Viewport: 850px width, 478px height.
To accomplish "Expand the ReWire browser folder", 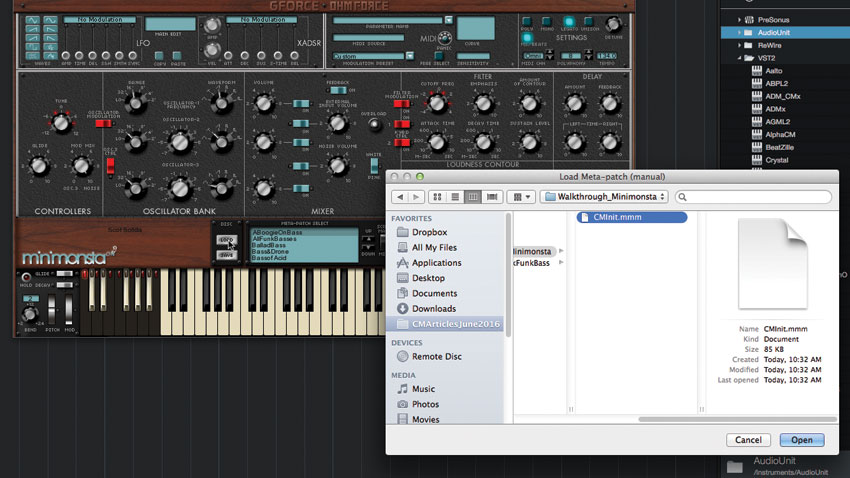I will point(739,45).
